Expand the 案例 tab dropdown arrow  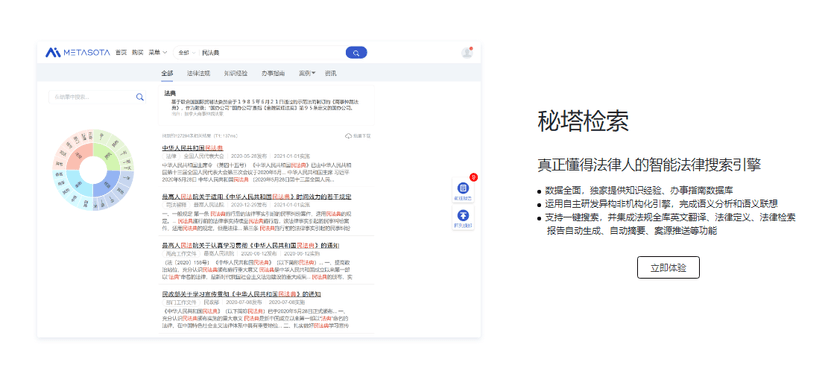[x=313, y=73]
